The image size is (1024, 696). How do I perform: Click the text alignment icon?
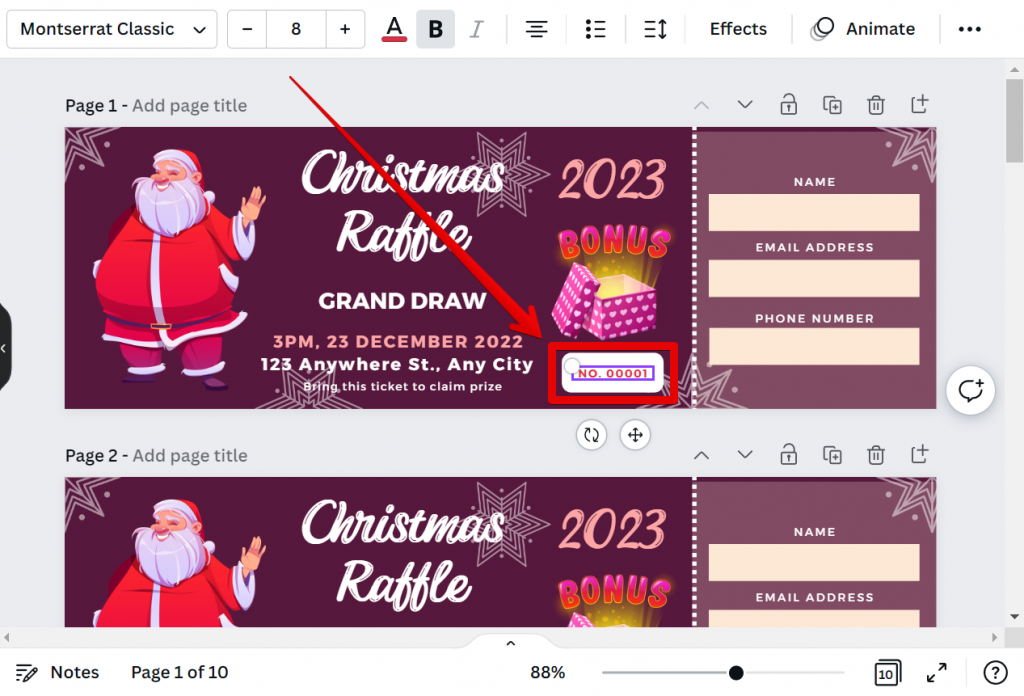[536, 29]
